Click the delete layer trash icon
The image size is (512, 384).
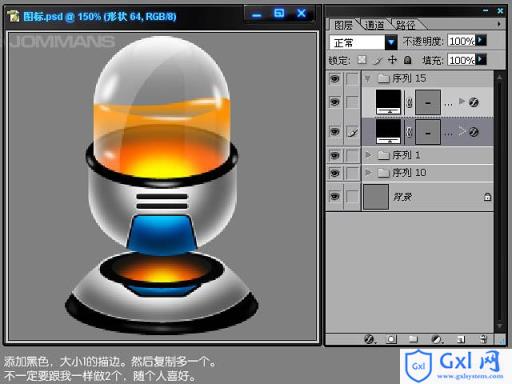point(483,339)
